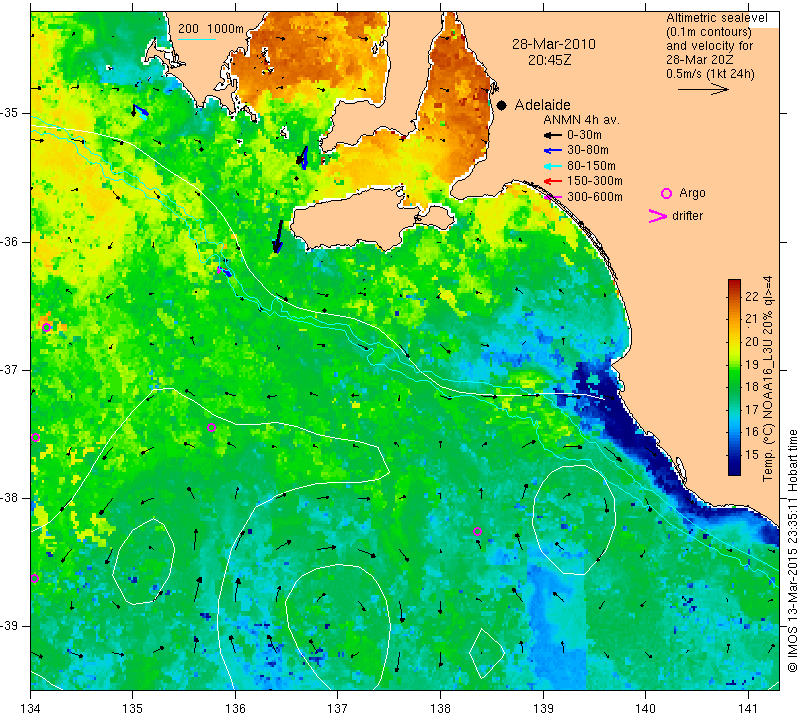Image resolution: width=800 pixels, height=720 pixels.
Task: Click the 0.5m/s (1kt 24h) text
Action: (x=710, y=73)
